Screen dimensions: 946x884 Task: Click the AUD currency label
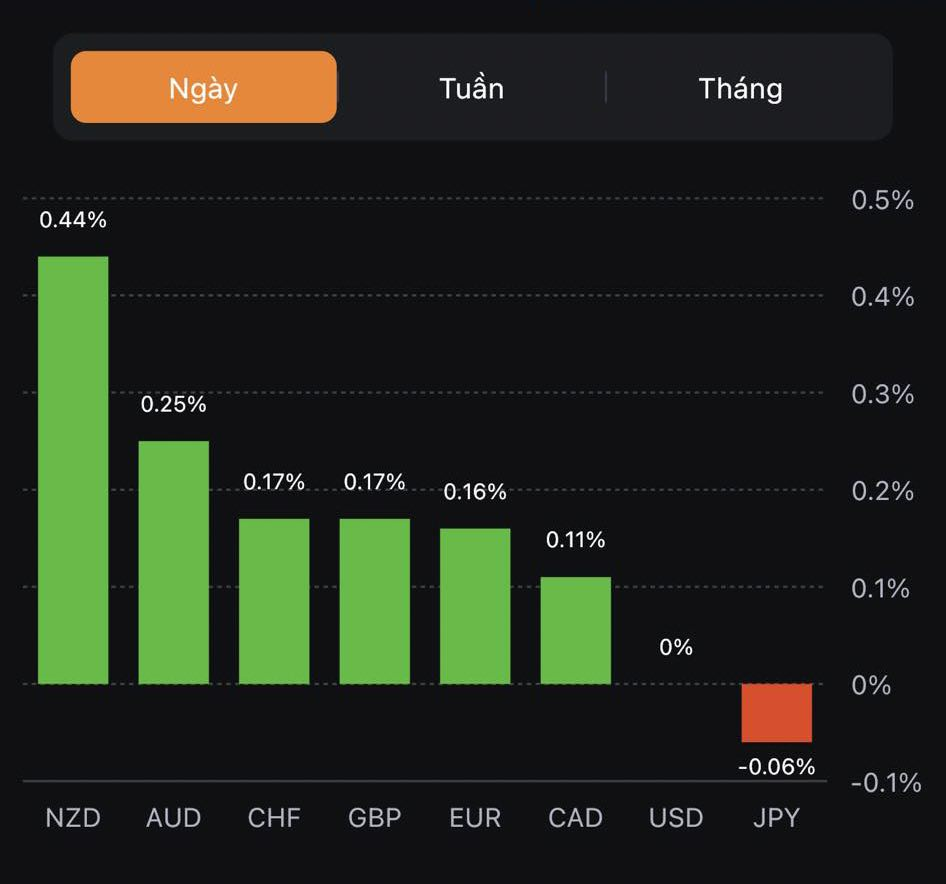[x=174, y=818]
